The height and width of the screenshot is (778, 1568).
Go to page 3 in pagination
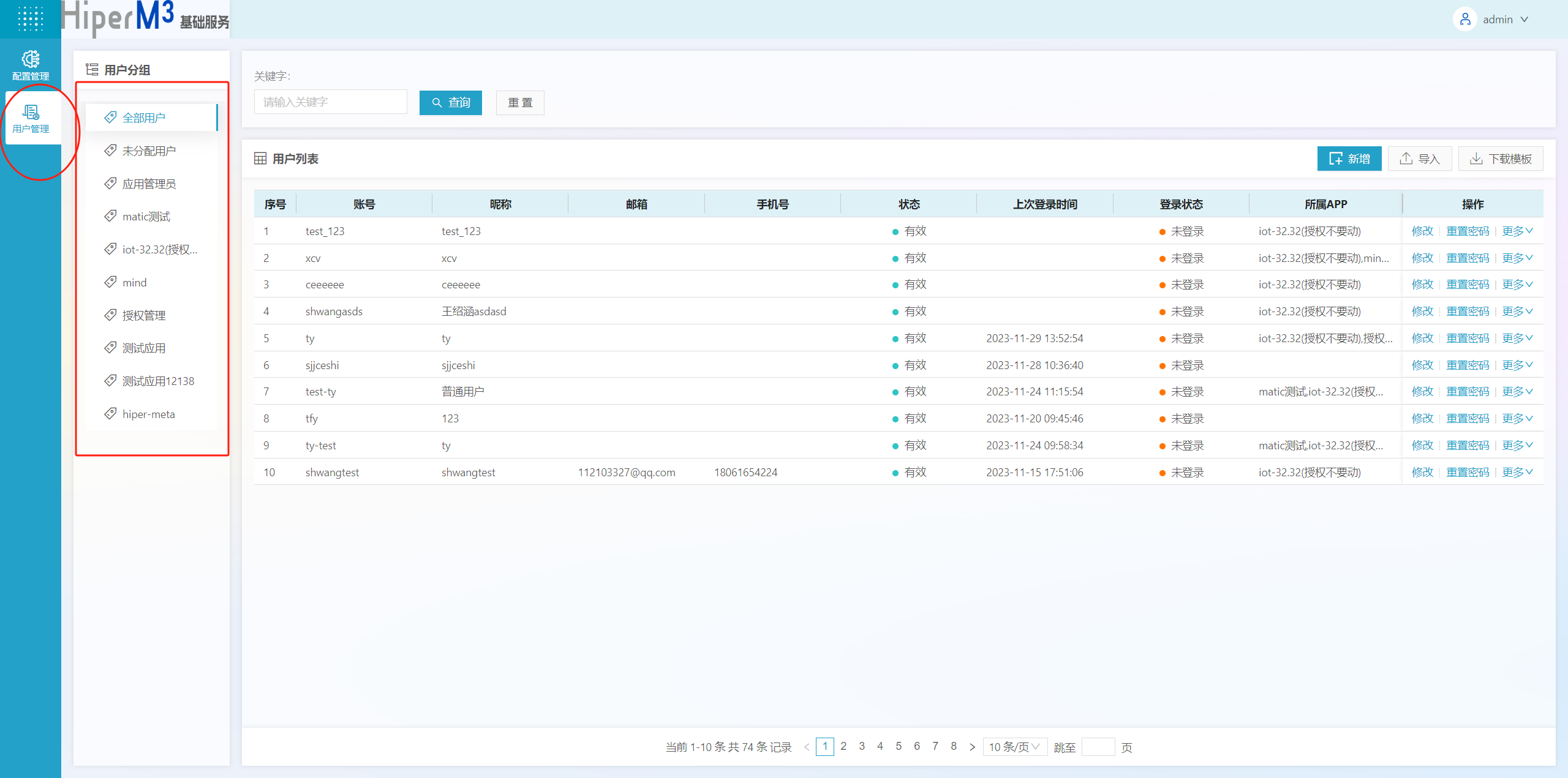coord(861,746)
